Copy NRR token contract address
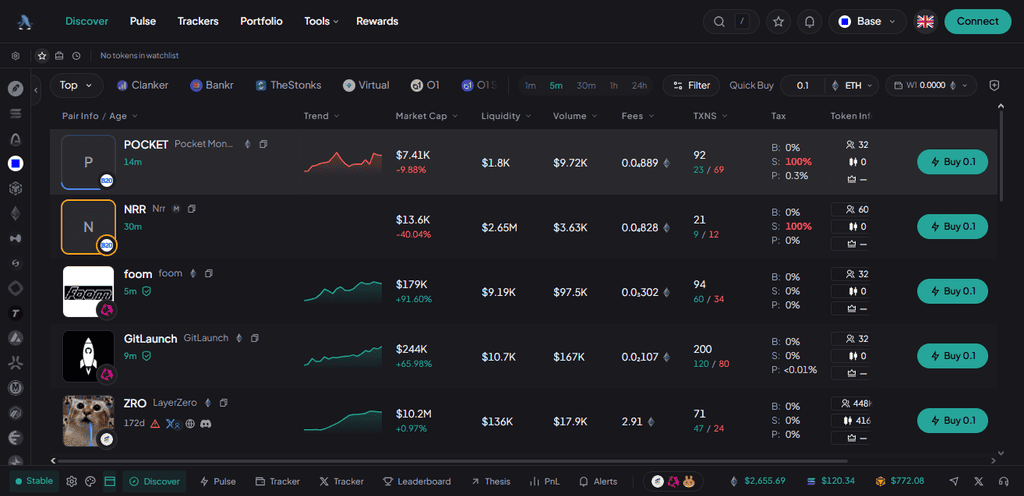Screen dimensions: 1024x496 pyautogui.click(x=191, y=209)
